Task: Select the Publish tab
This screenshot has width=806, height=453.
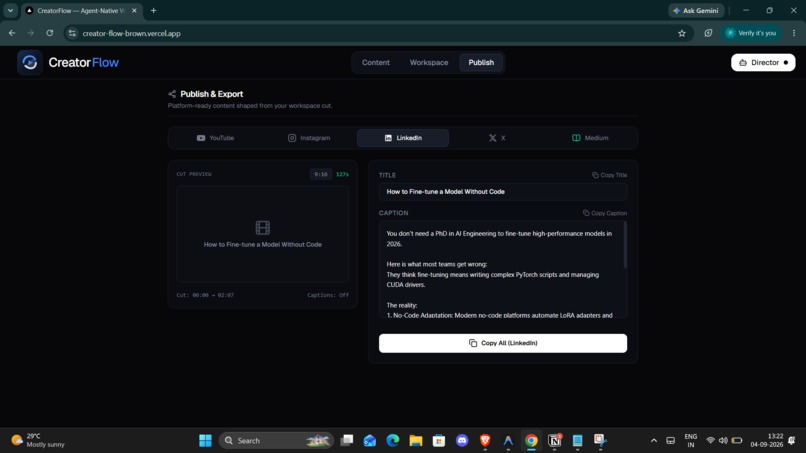Action: tap(481, 63)
